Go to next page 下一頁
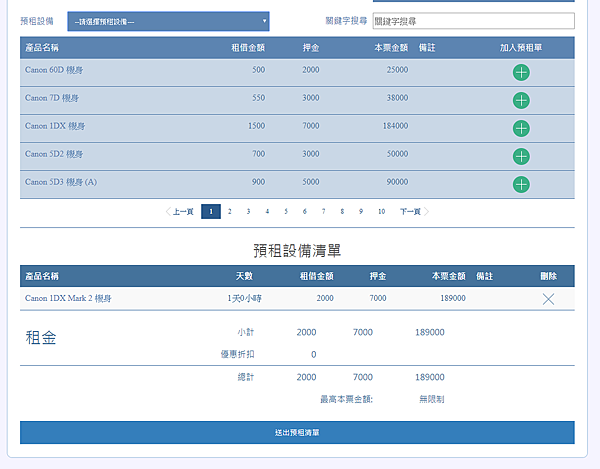 tap(414, 212)
